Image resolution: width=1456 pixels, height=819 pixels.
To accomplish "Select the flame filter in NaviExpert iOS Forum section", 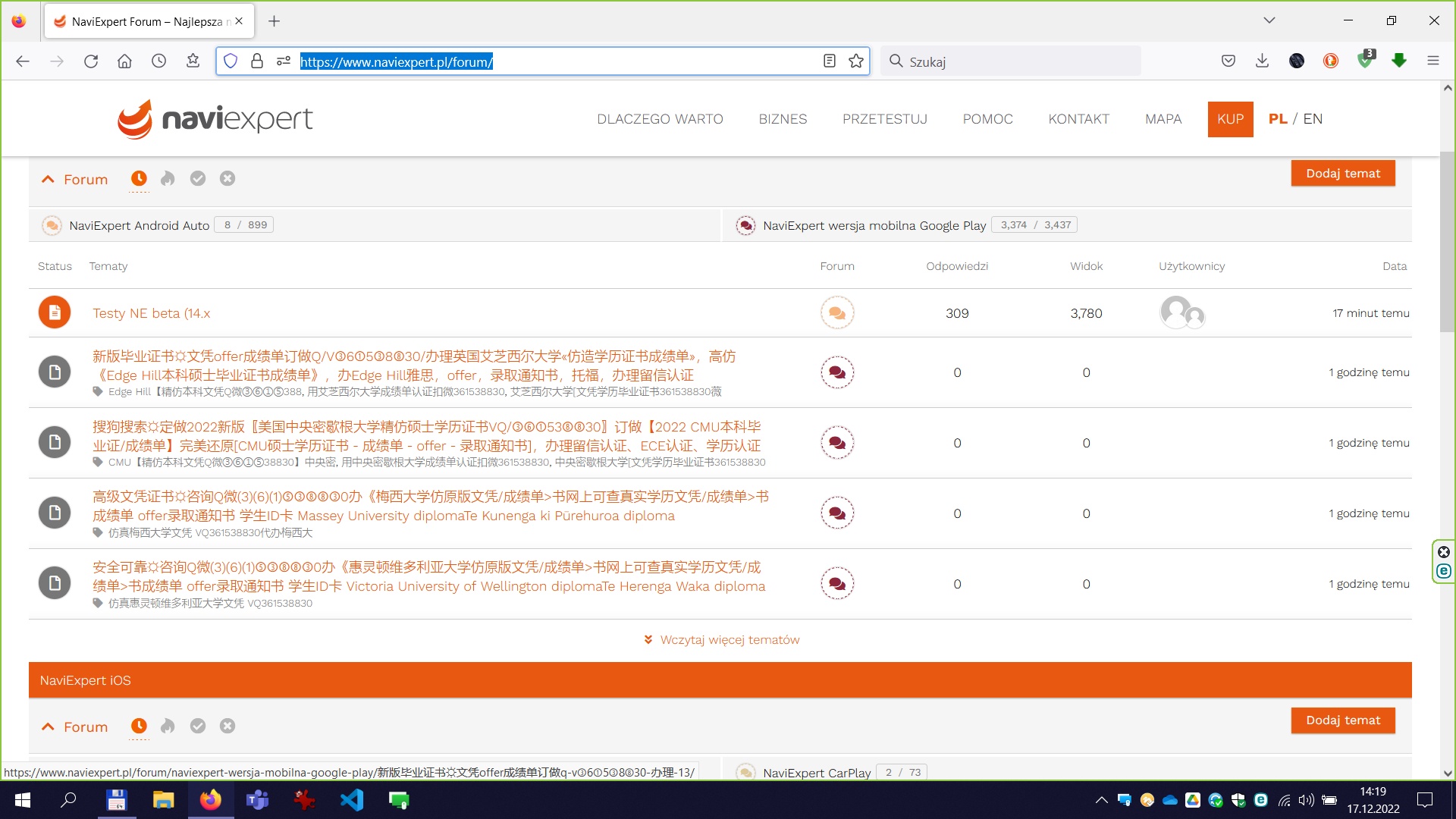I will coord(168,726).
